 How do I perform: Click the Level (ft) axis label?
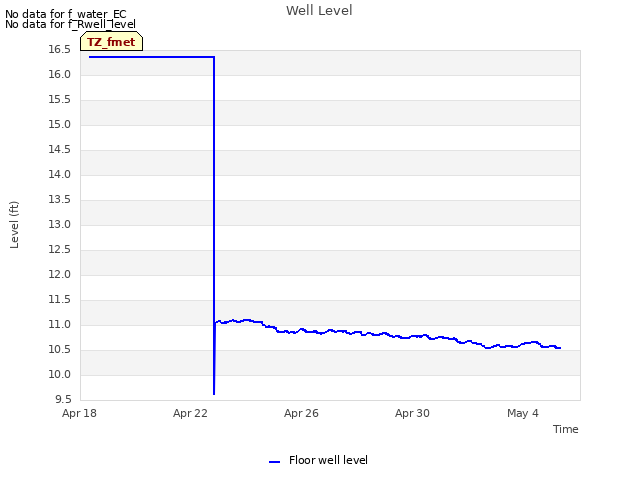14,224
